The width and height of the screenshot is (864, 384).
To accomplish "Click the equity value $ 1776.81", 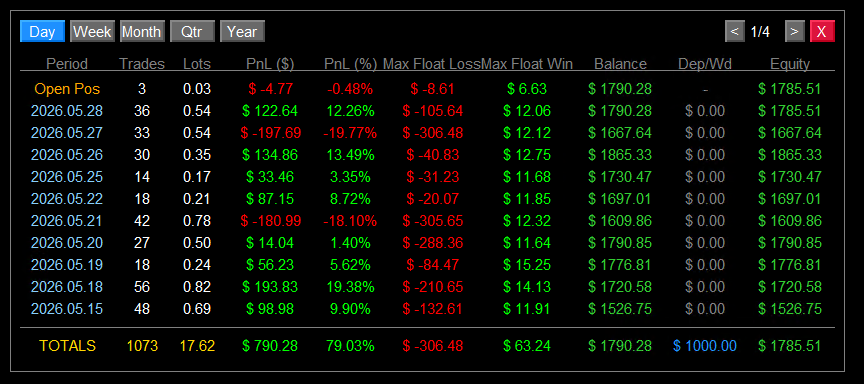I will pyautogui.click(x=790, y=265).
